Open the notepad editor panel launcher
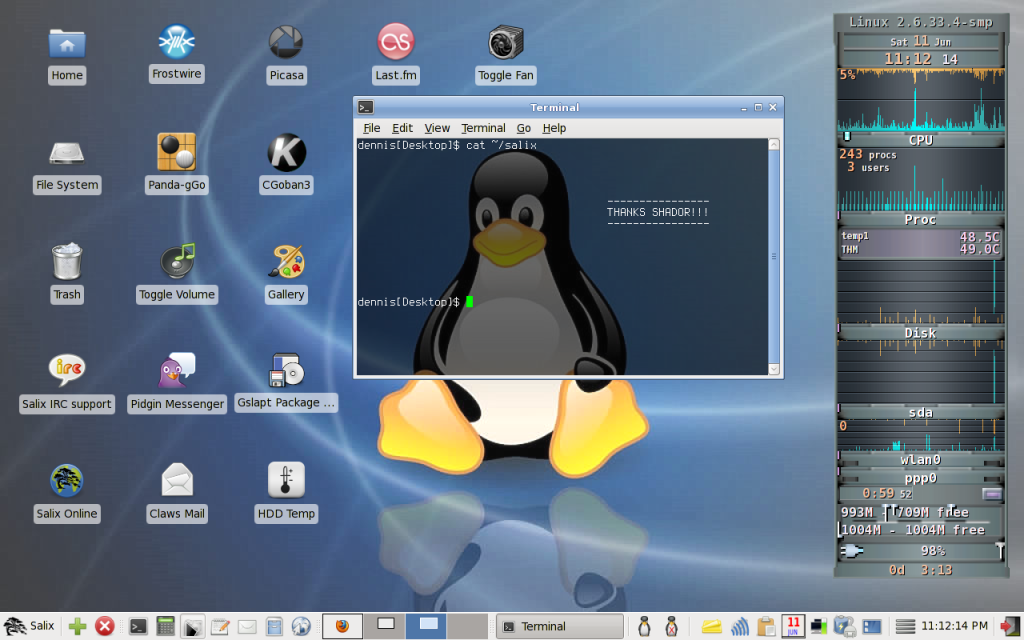Screen dimensions: 1024x640 point(220,627)
